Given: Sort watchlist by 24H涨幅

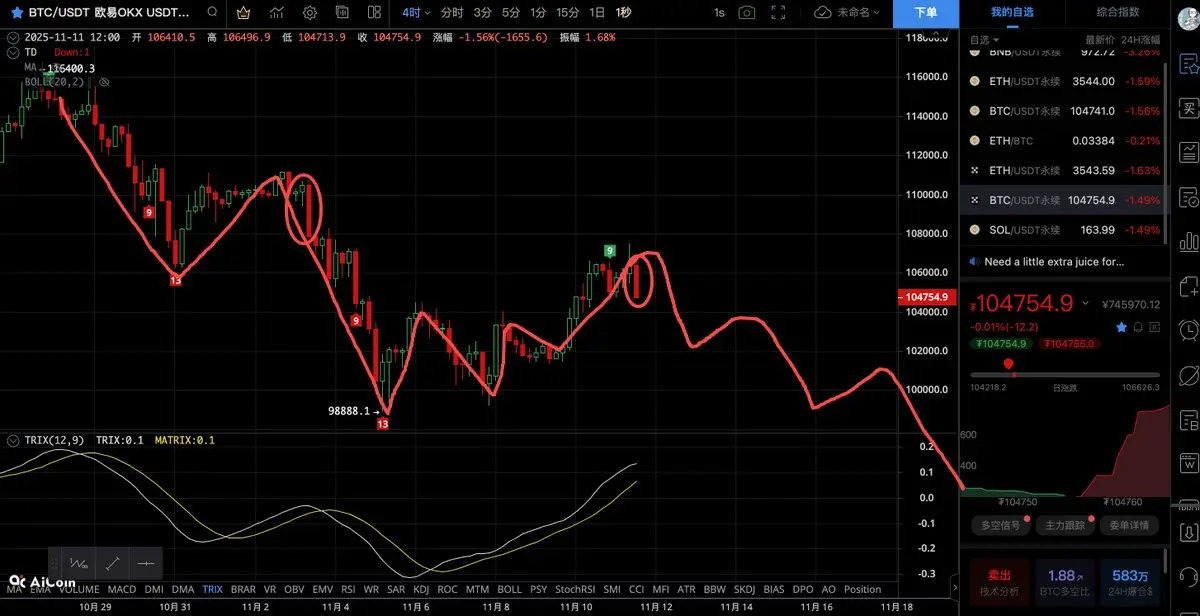Looking at the screenshot, I should pos(1140,39).
